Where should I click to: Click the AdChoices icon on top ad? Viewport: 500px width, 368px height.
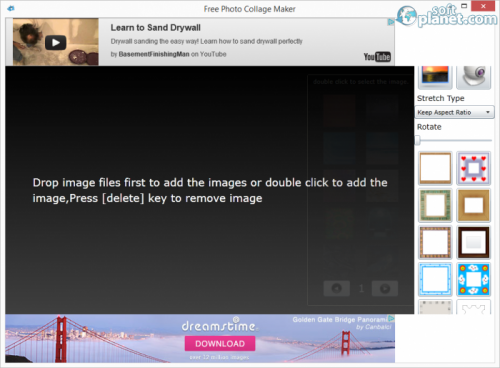pyautogui.click(x=391, y=22)
